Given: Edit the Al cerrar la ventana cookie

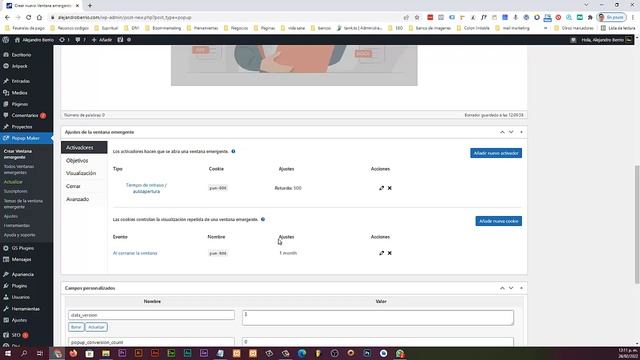Looking at the screenshot, I should coord(381,253).
